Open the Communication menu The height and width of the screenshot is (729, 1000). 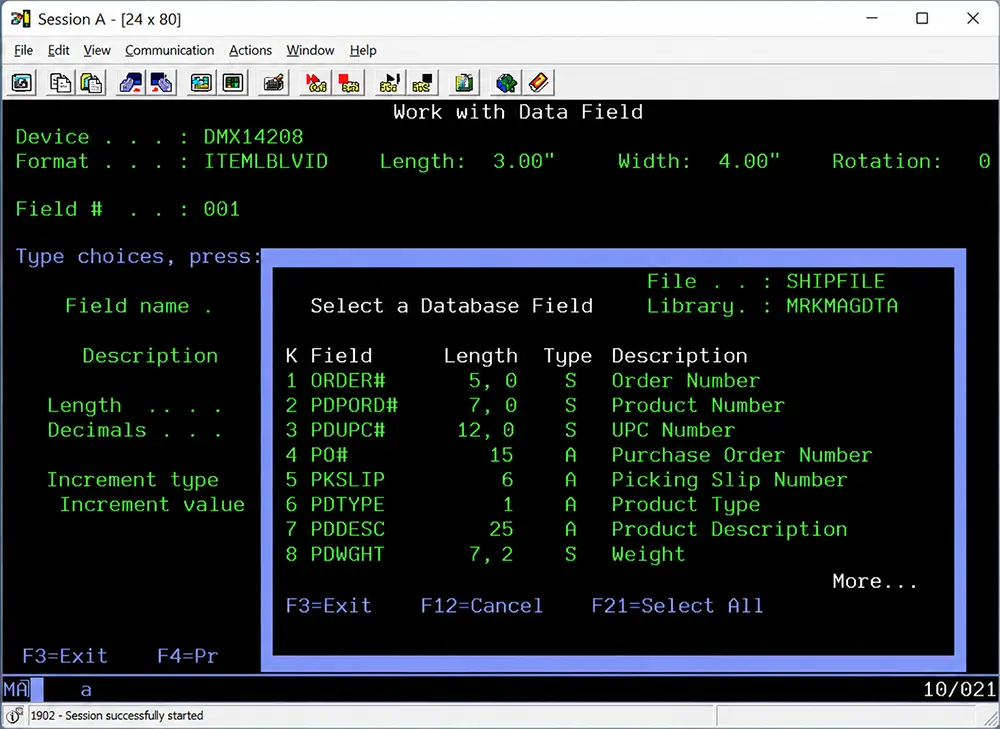pos(169,50)
